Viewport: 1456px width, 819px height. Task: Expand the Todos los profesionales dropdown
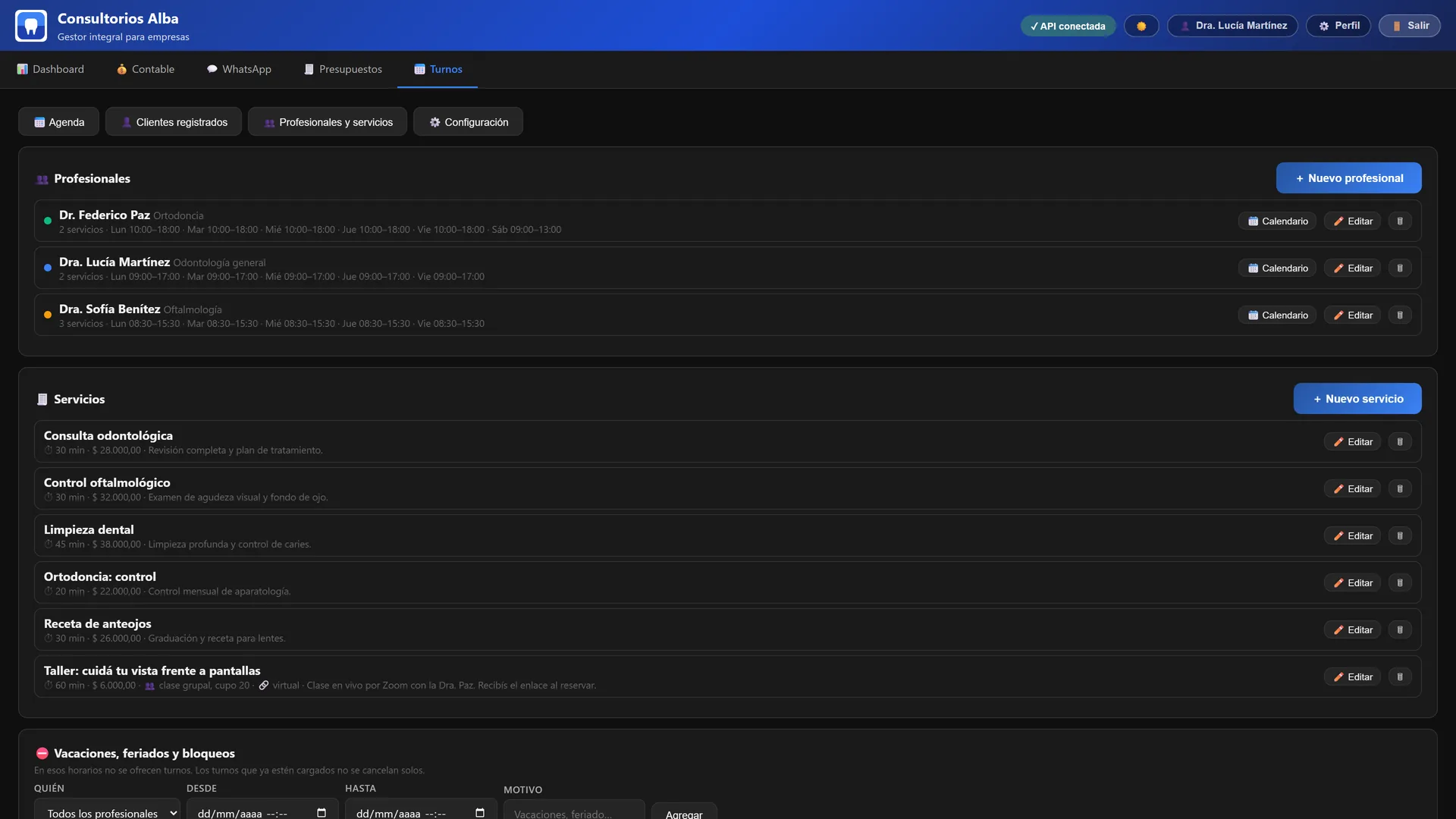pos(107,809)
